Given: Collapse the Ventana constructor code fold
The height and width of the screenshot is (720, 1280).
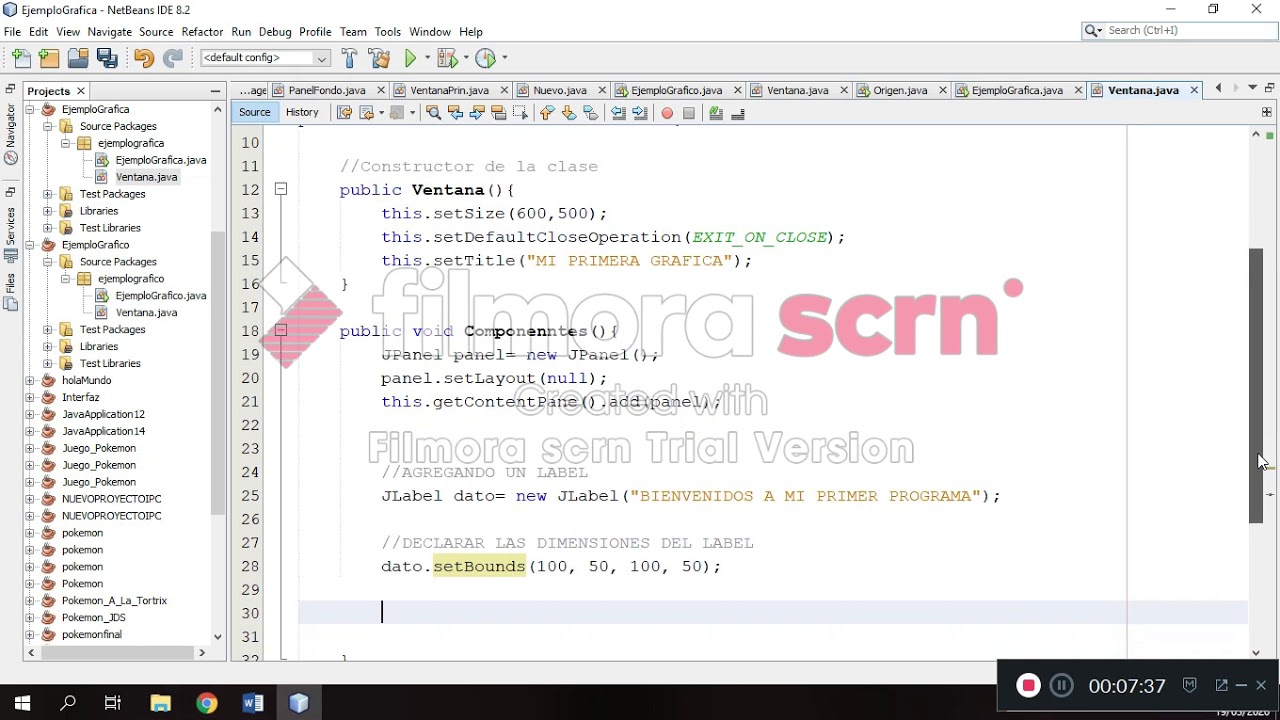Looking at the screenshot, I should pos(281,189).
